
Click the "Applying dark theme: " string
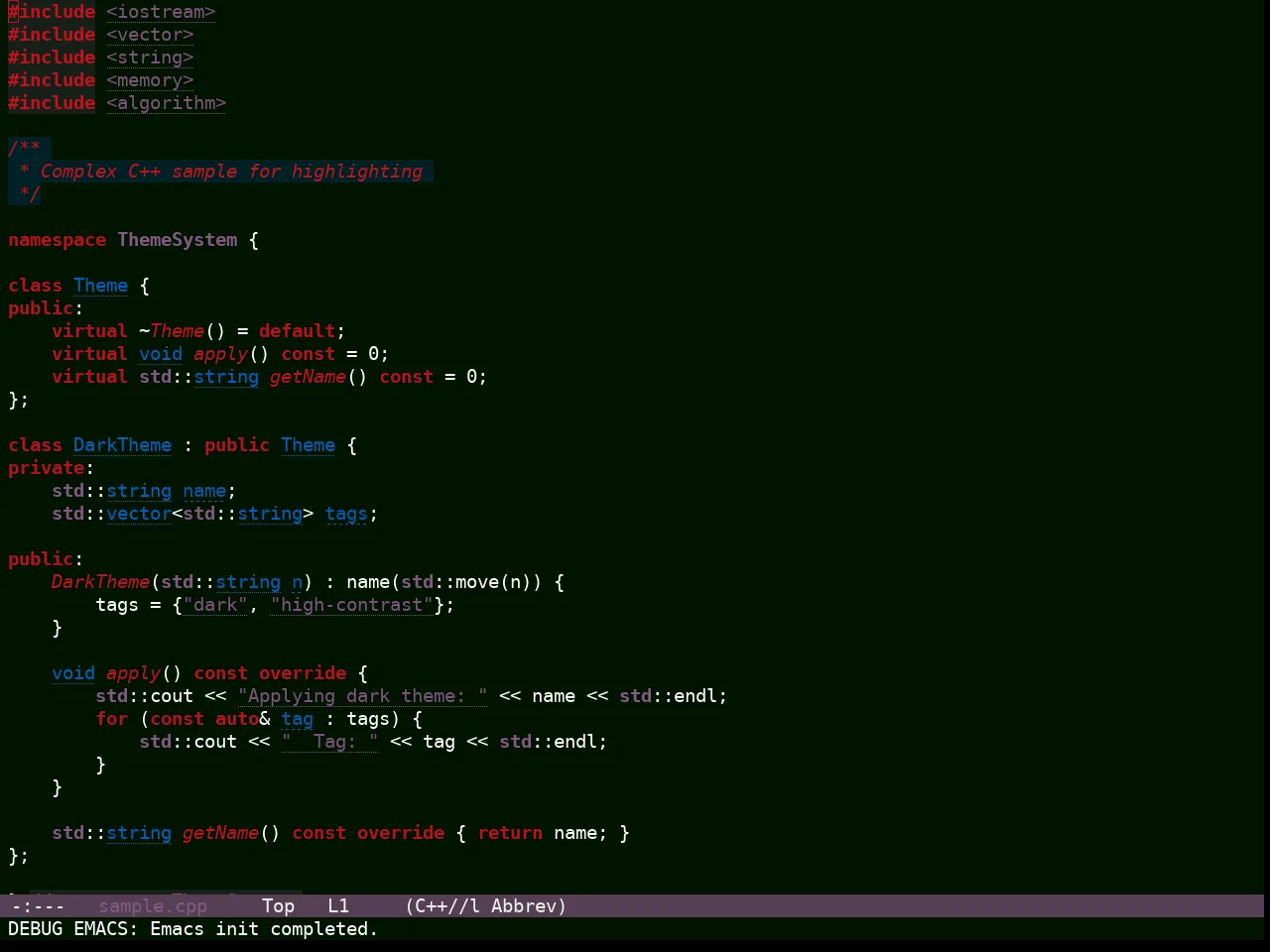coord(362,696)
